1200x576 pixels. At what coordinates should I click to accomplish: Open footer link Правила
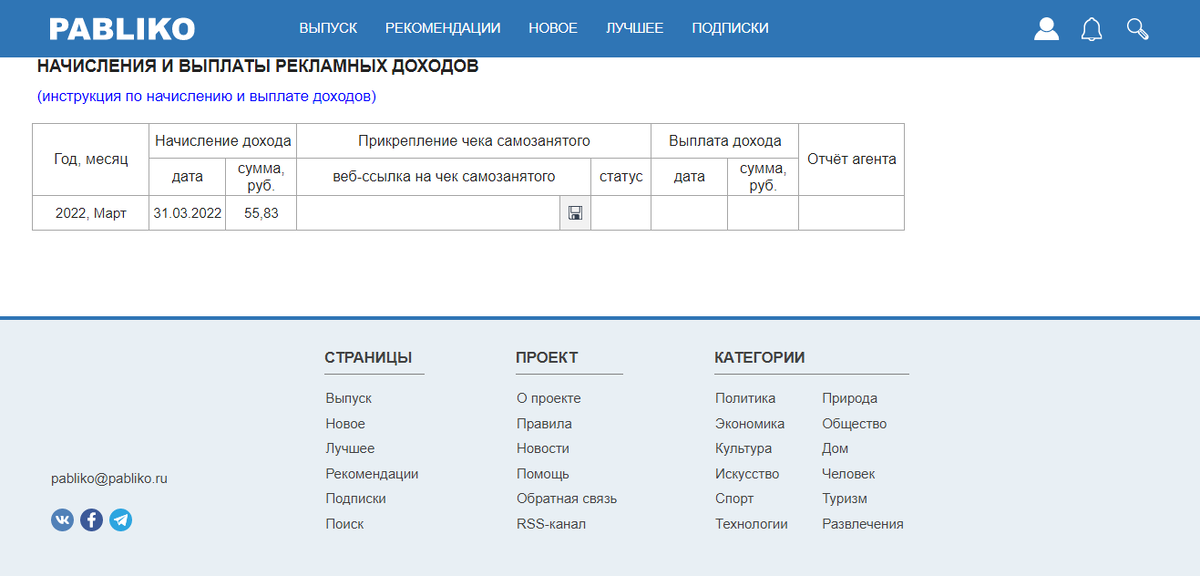[544, 424]
